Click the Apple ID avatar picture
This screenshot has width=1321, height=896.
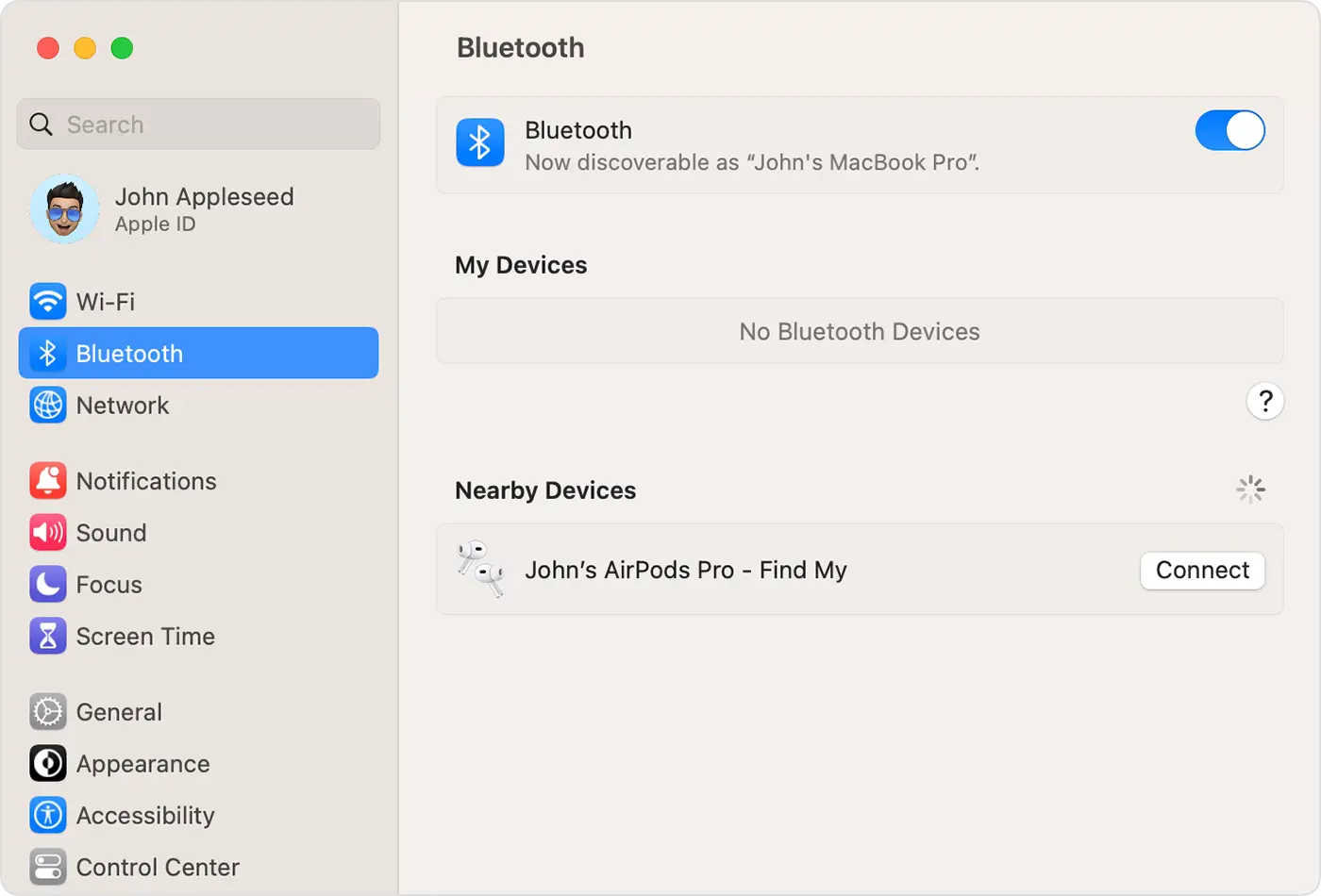tap(64, 208)
